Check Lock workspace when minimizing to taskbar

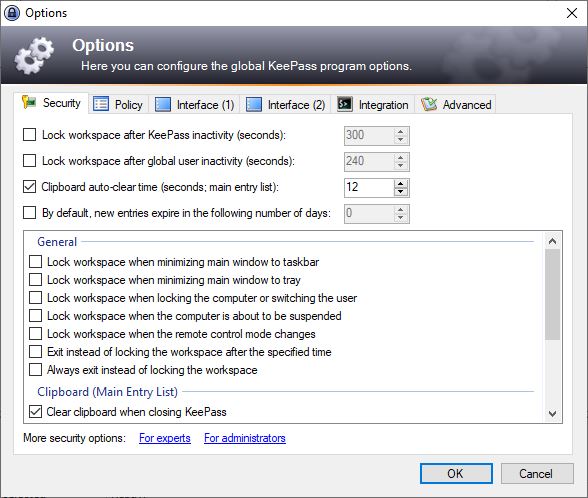35,261
